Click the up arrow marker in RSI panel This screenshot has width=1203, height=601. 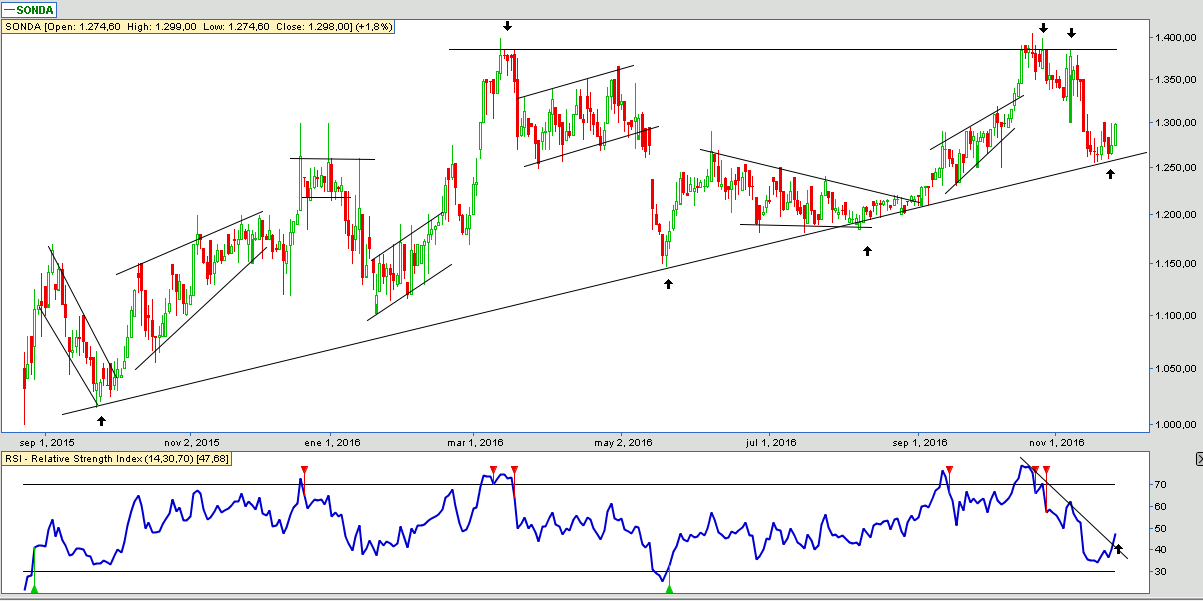[1119, 549]
